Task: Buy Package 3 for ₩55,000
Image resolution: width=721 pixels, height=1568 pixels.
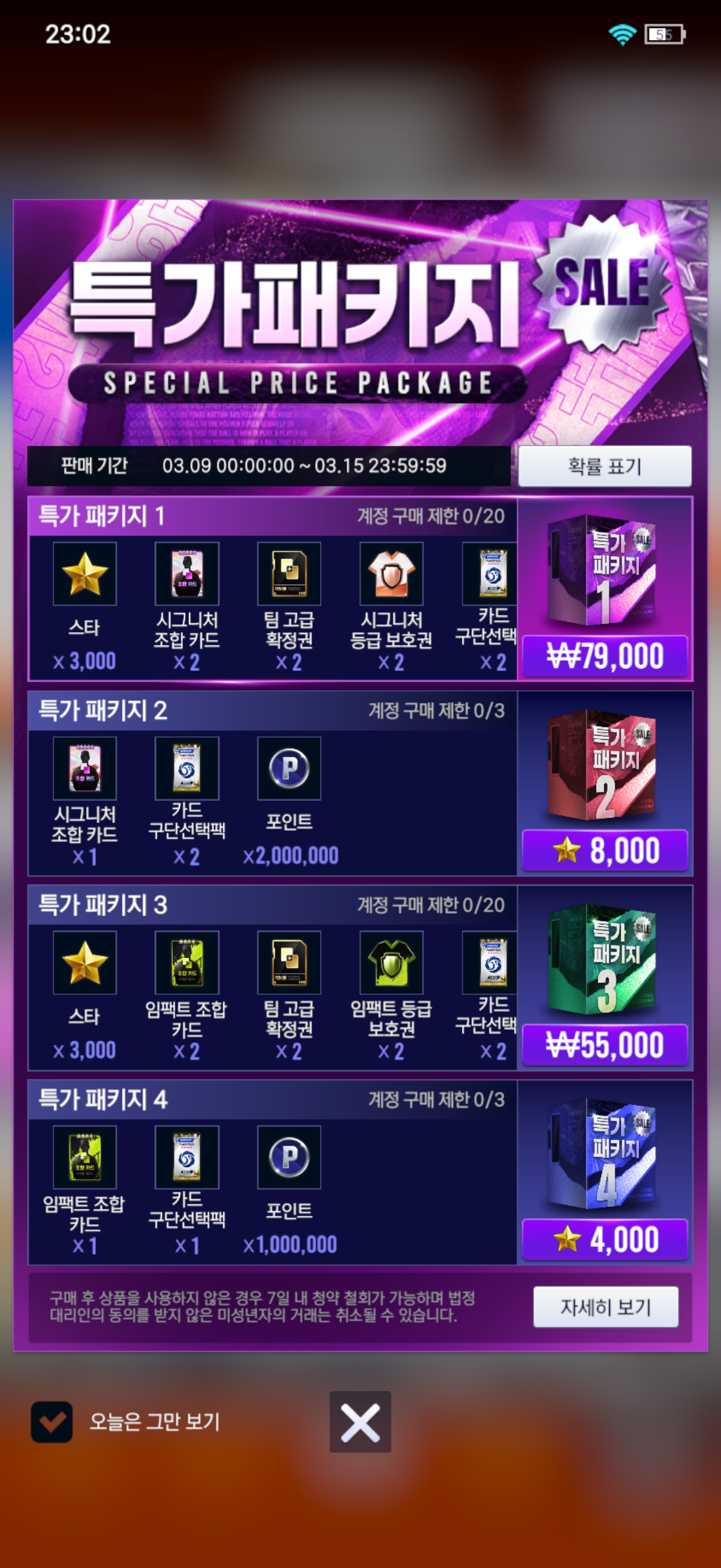Action: [605, 1045]
